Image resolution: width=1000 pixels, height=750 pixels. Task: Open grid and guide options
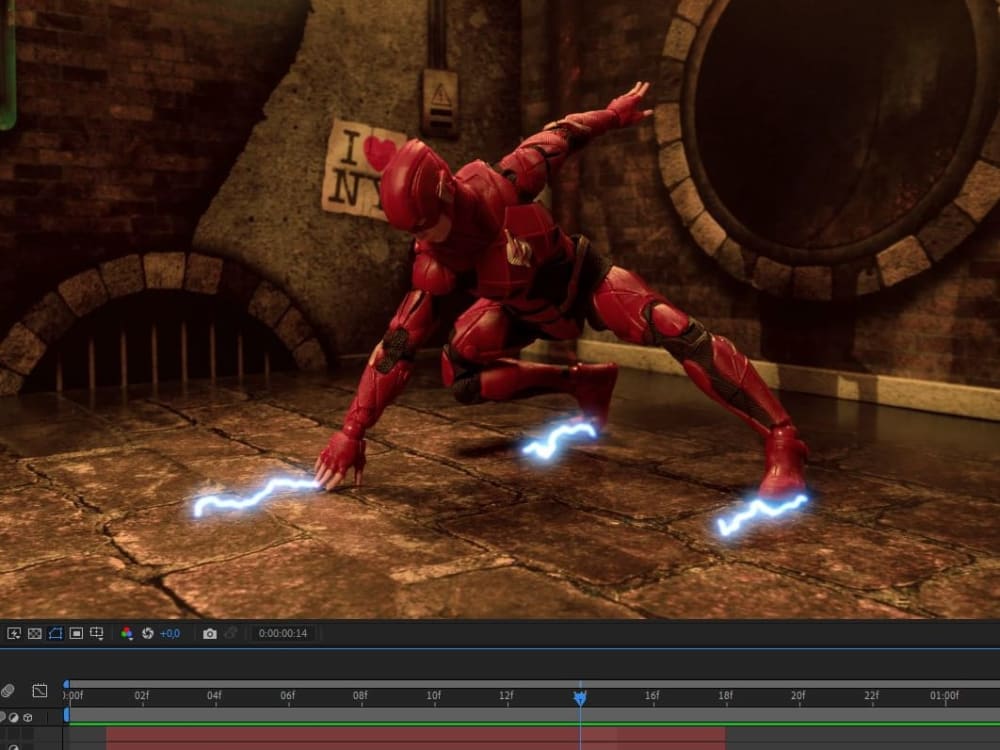pyautogui.click(x=96, y=633)
